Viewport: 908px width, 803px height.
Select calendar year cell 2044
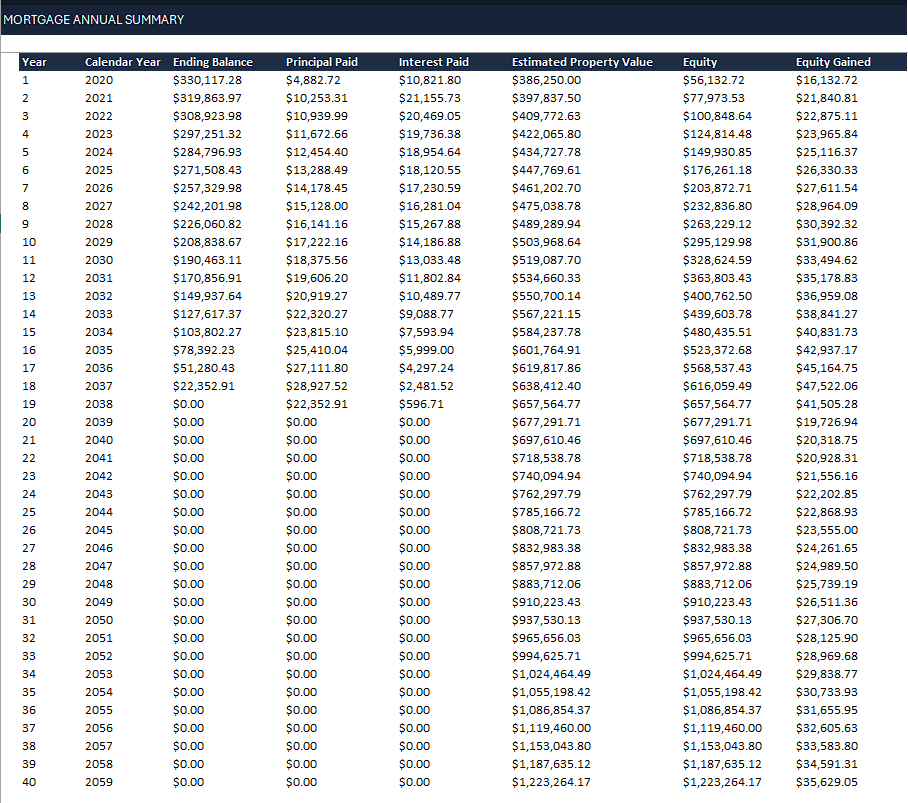click(99, 512)
